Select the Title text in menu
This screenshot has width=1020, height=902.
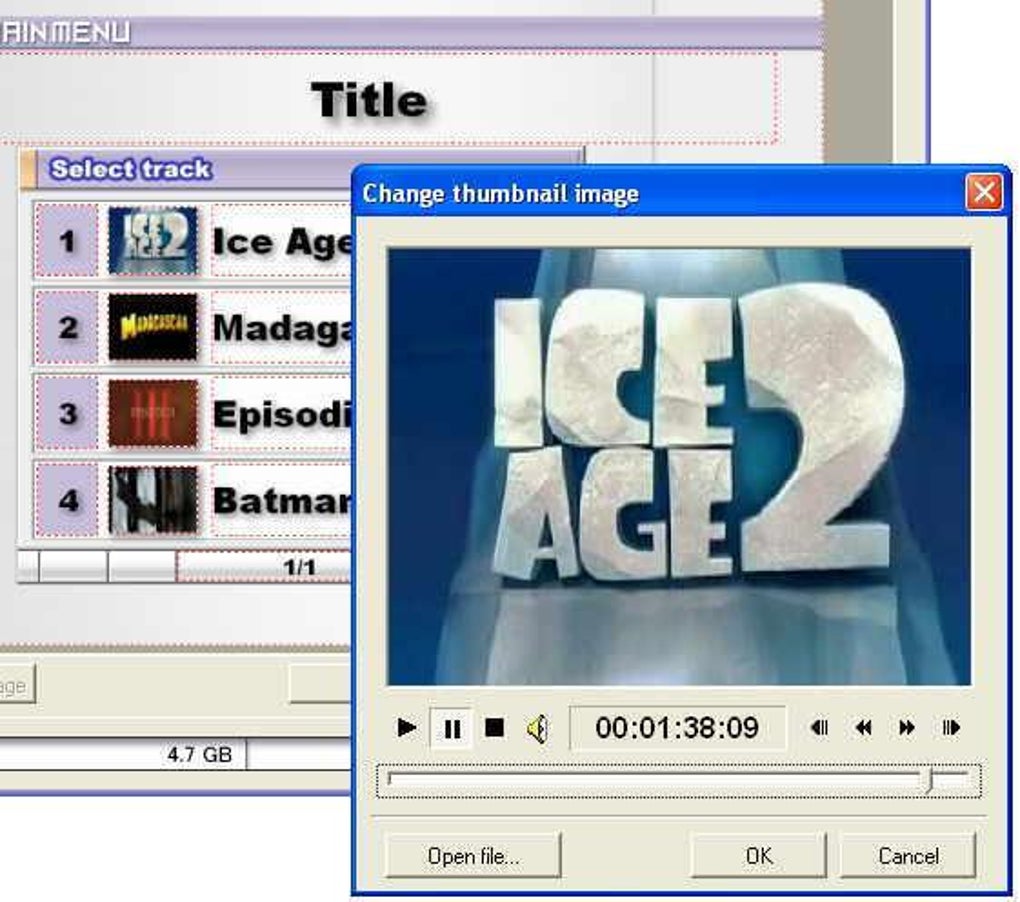[369, 99]
